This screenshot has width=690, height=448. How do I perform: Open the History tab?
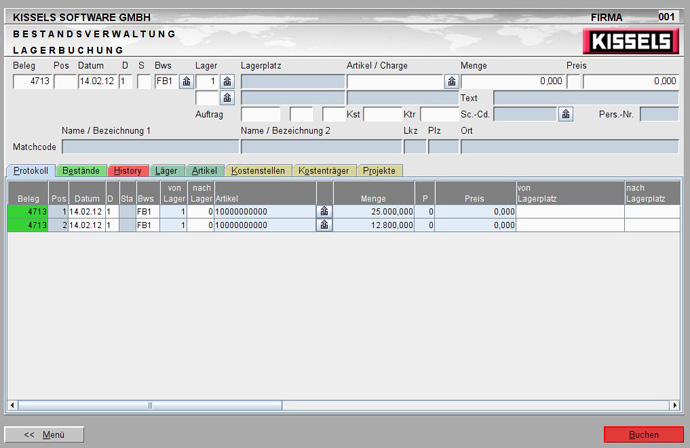(x=128, y=171)
